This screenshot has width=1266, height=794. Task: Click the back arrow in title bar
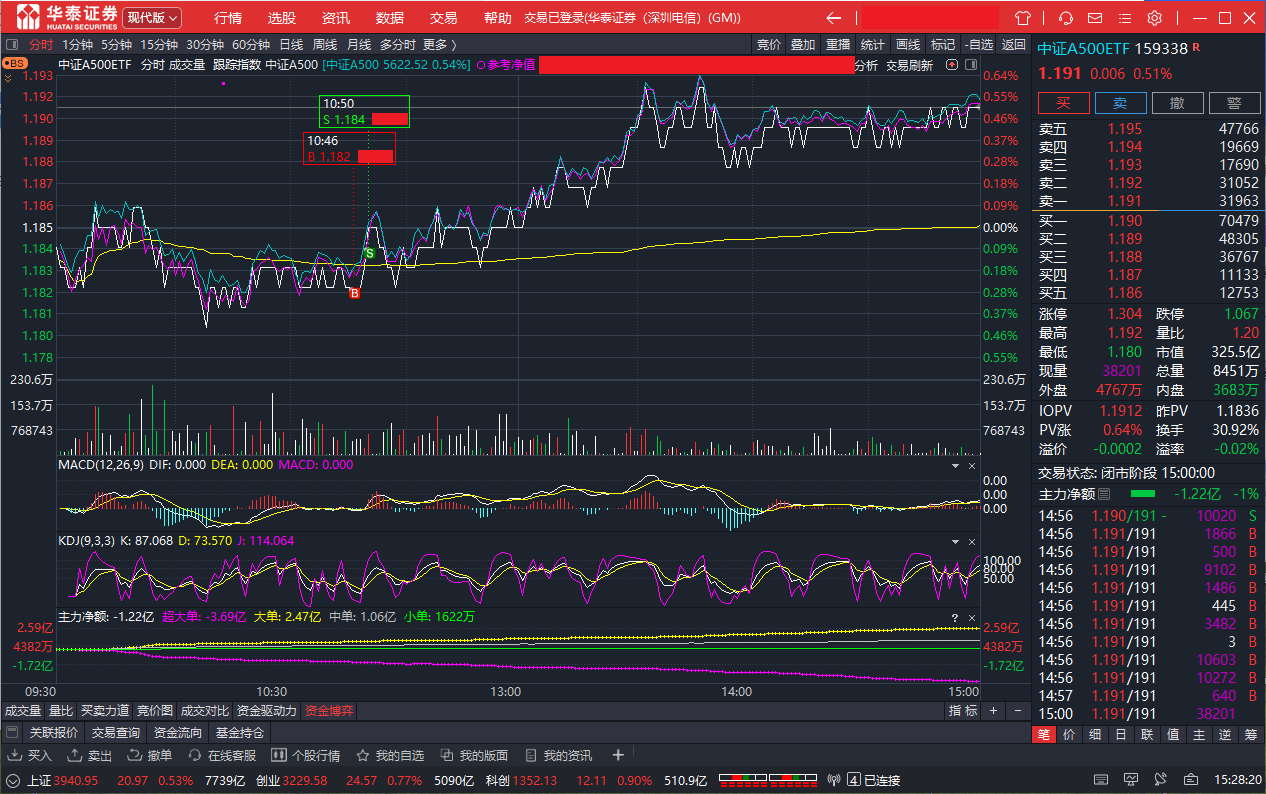point(833,18)
